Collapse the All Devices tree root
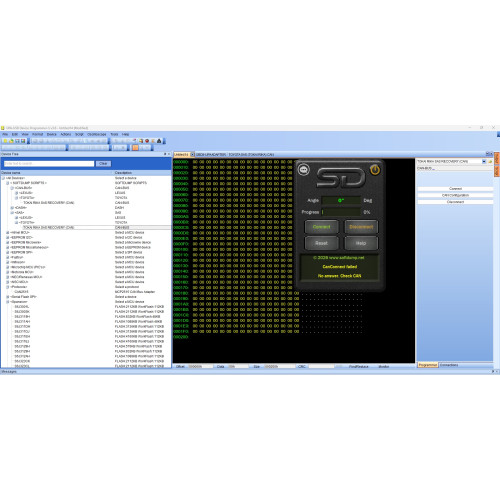Viewport: 500px width, 500px height. 3,178
